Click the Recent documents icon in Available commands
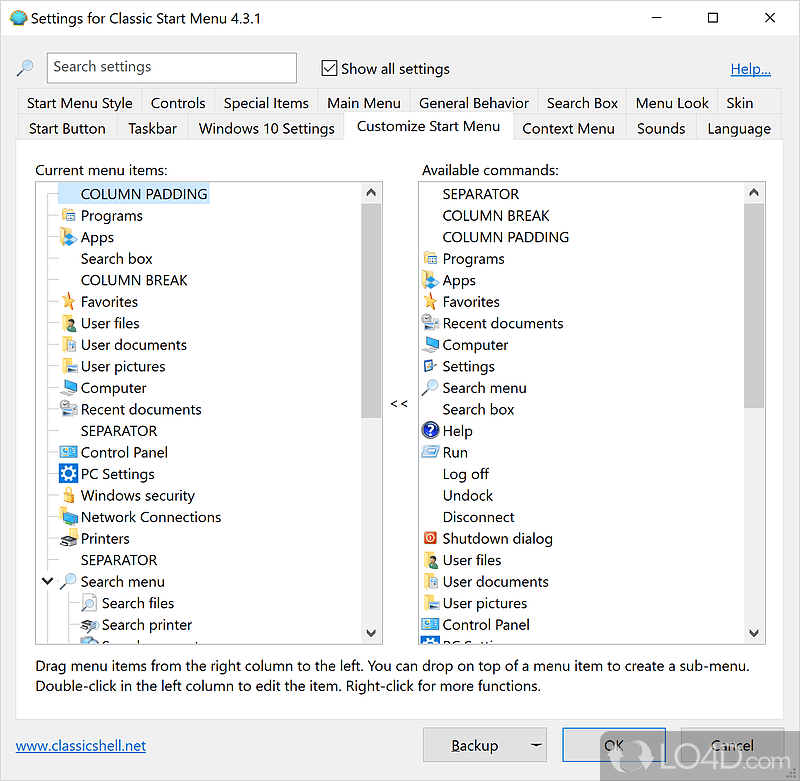800x781 pixels. (430, 323)
